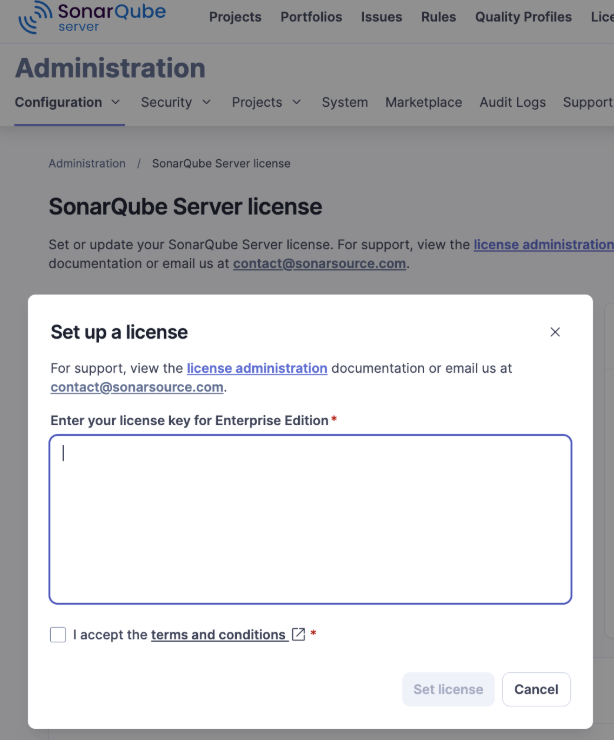
Task: Go to Rules in the navigation bar
Action: coord(438,17)
